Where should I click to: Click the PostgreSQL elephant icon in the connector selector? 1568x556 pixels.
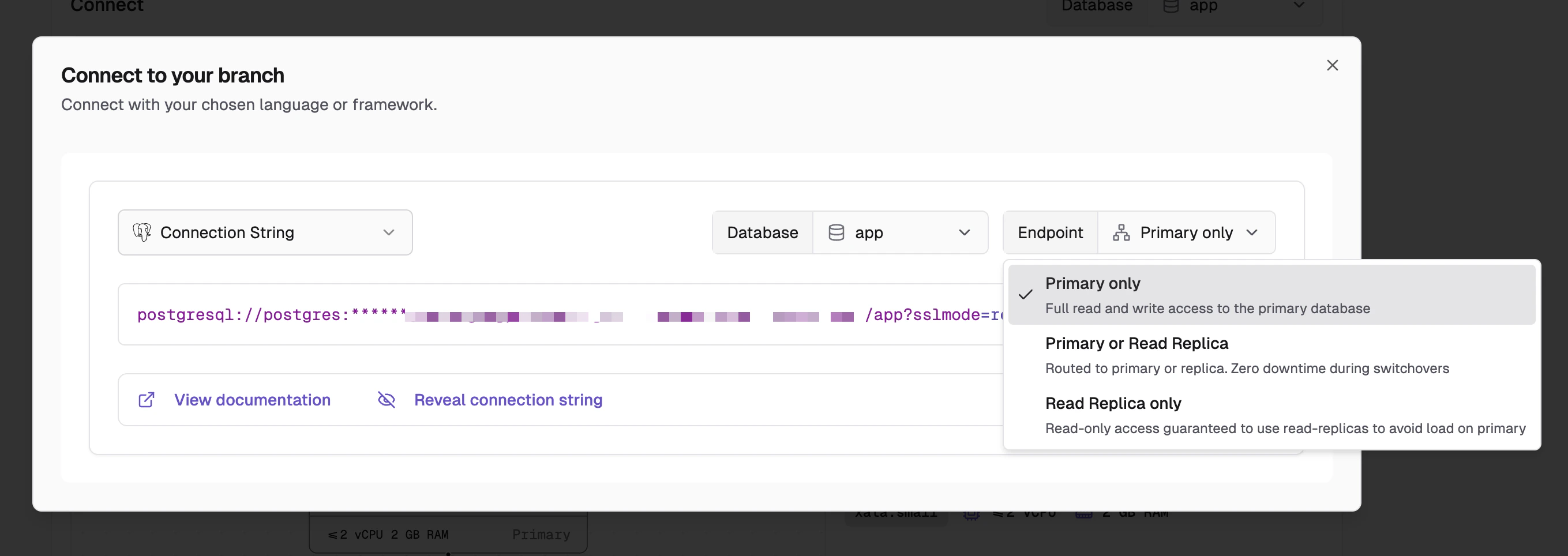point(141,232)
